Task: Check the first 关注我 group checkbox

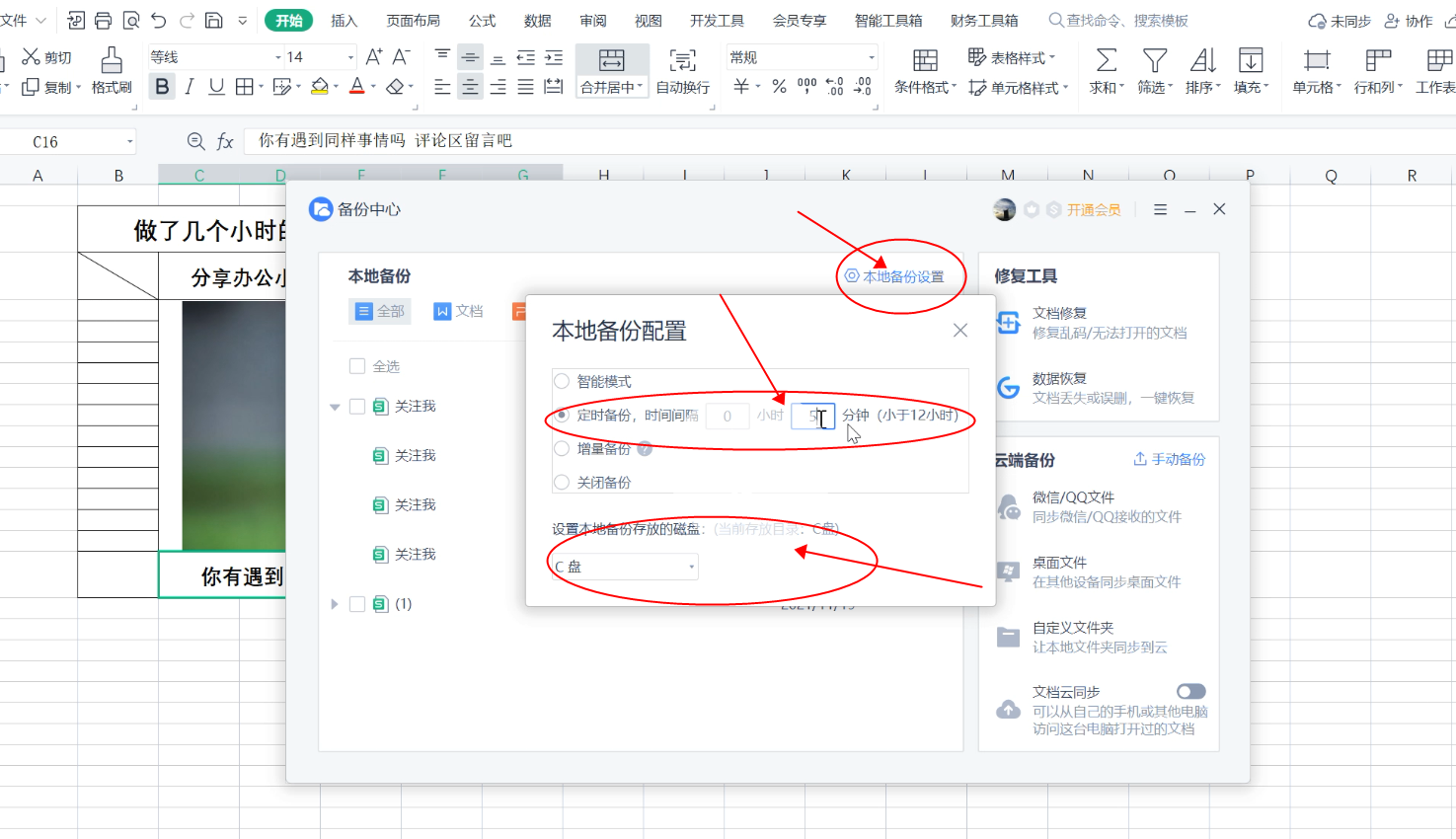Action: (357, 406)
